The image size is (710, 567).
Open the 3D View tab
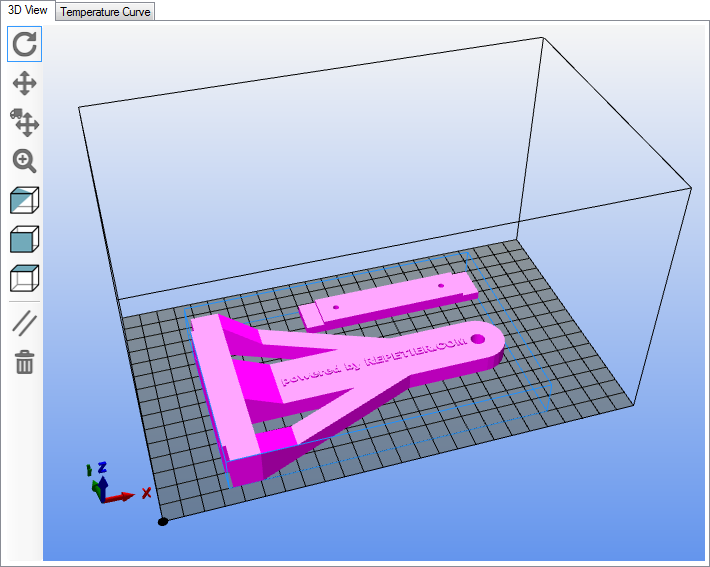coord(28,10)
